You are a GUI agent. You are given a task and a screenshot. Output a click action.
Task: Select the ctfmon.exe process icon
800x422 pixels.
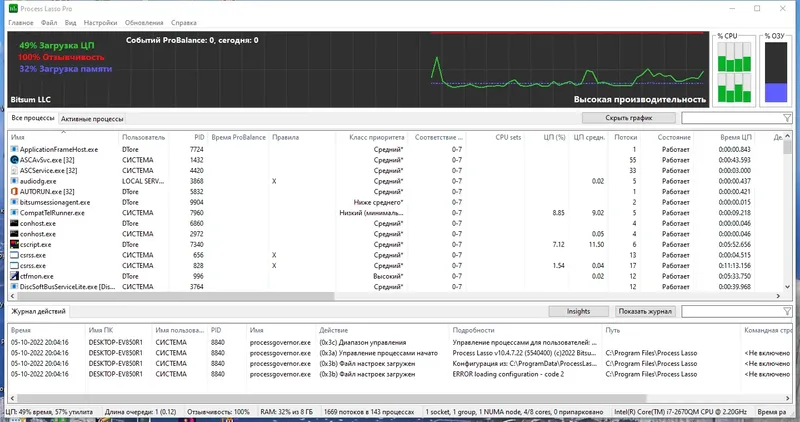(14, 276)
